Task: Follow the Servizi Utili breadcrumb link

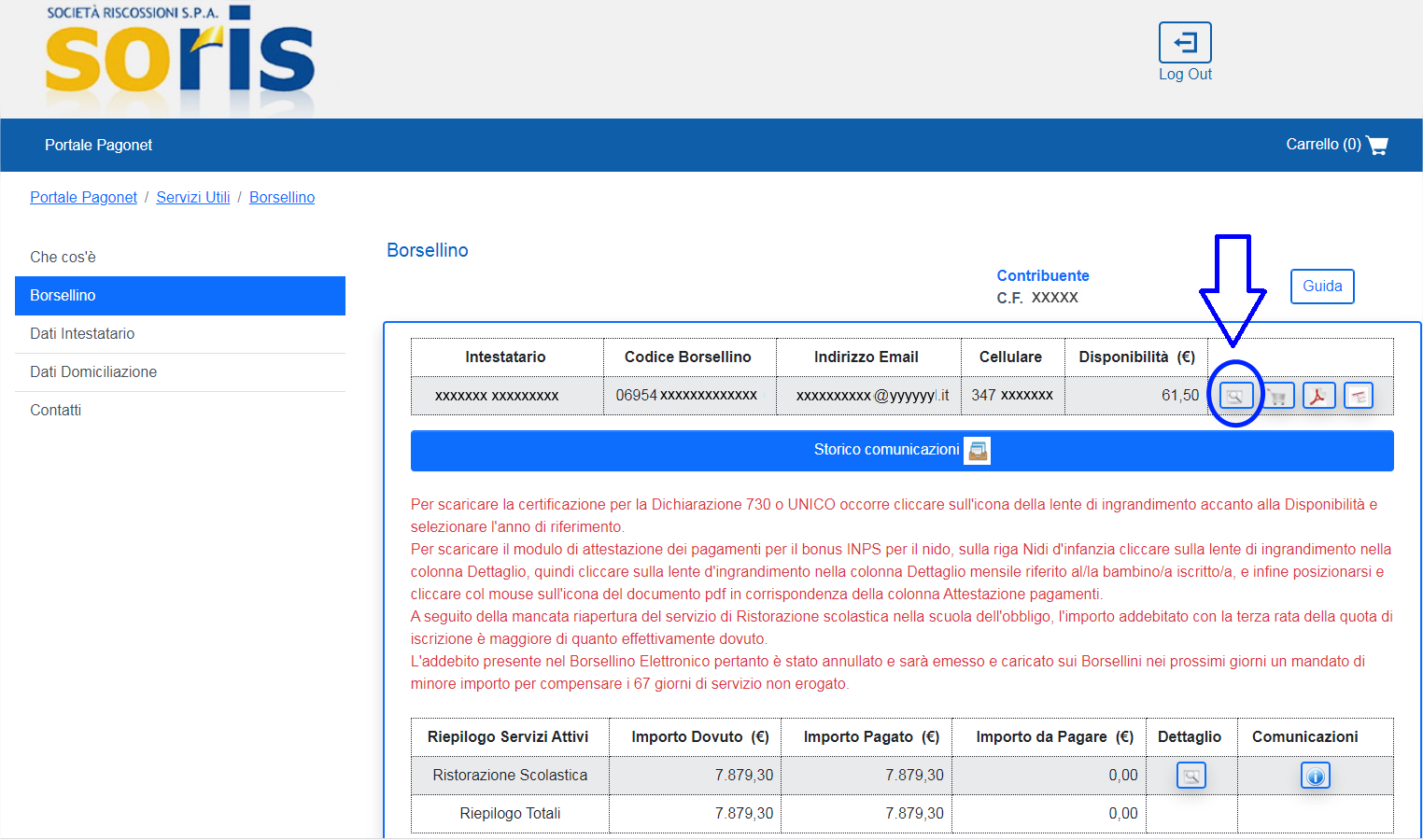Action: (x=193, y=198)
